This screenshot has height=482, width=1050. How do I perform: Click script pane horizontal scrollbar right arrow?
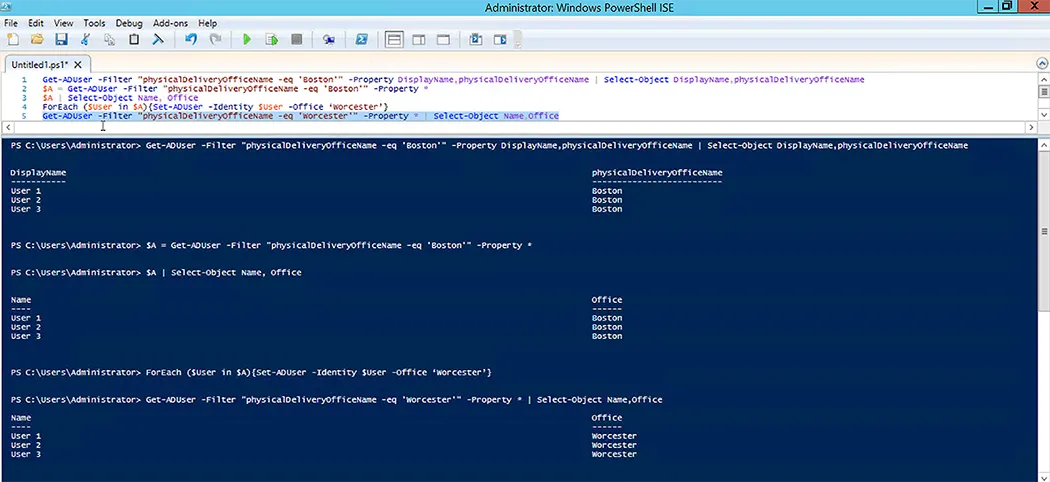(1032, 127)
